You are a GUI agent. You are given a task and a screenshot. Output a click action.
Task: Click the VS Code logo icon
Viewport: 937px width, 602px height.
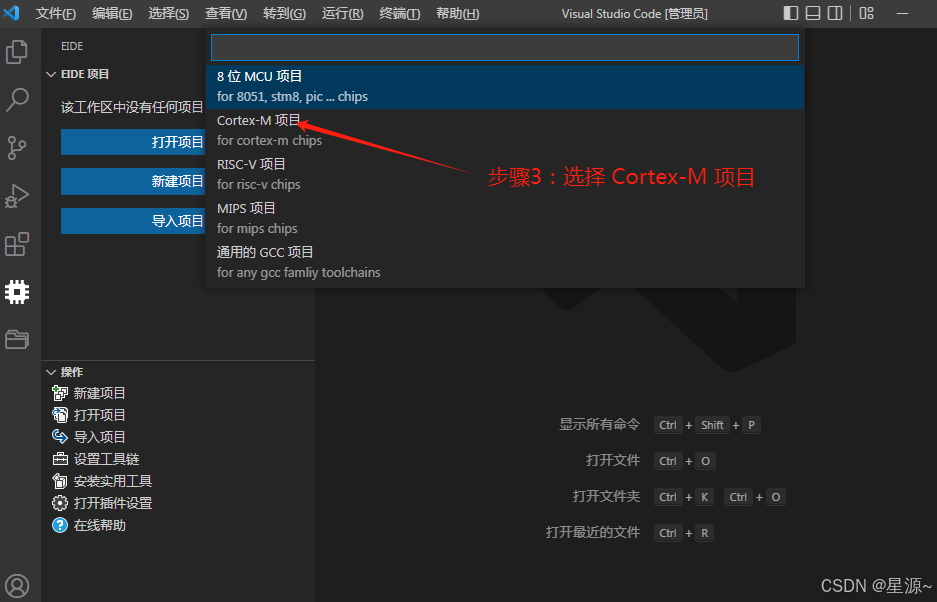point(11,13)
